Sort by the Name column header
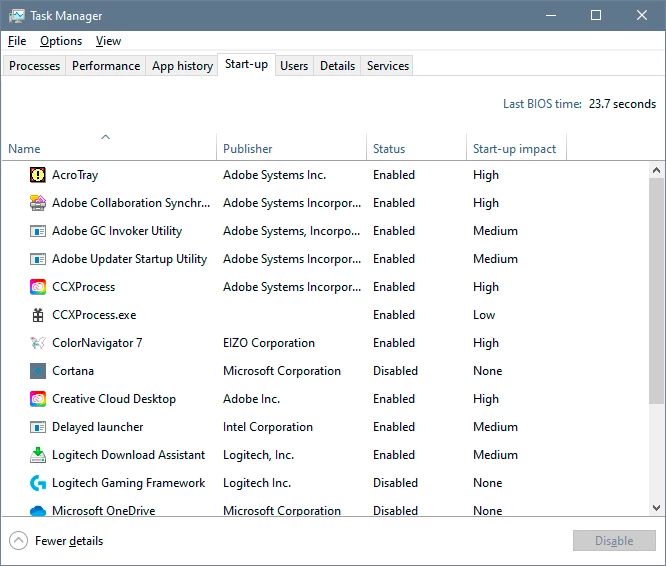This screenshot has width=666, height=566. 110,146
